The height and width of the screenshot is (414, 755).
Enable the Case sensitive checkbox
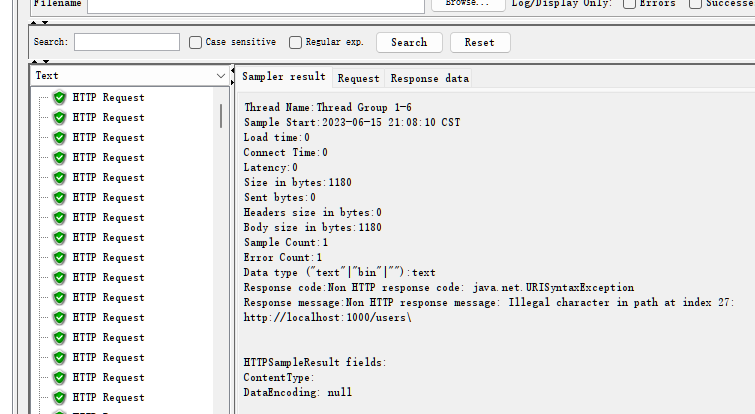pos(195,42)
